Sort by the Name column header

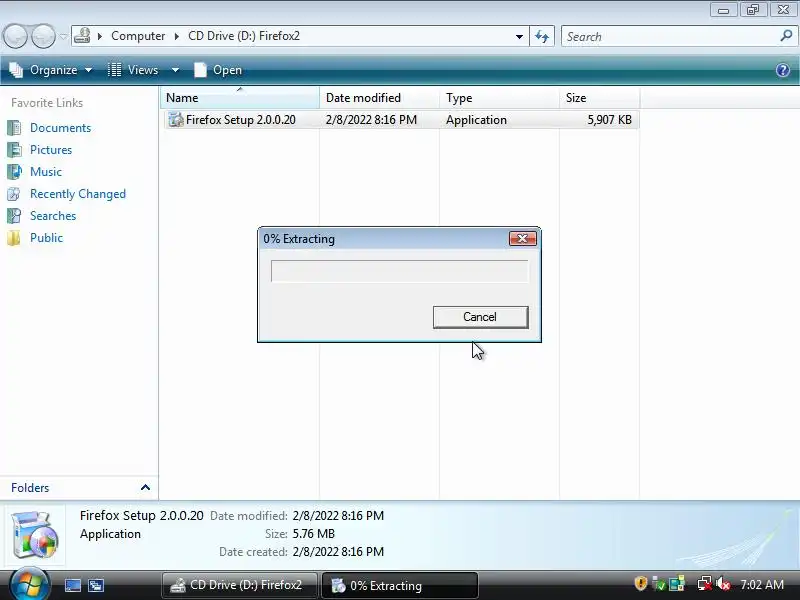pyautogui.click(x=240, y=97)
